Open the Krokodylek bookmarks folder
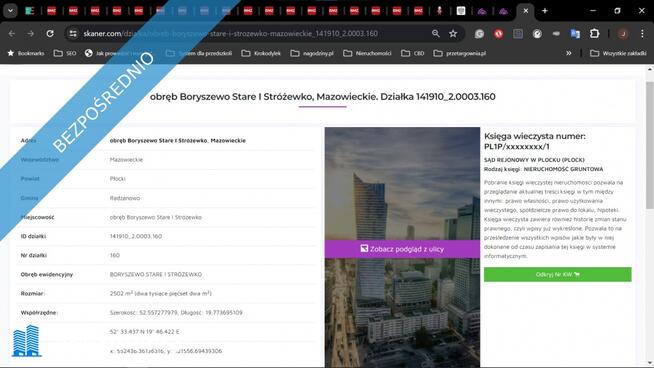 262,53
